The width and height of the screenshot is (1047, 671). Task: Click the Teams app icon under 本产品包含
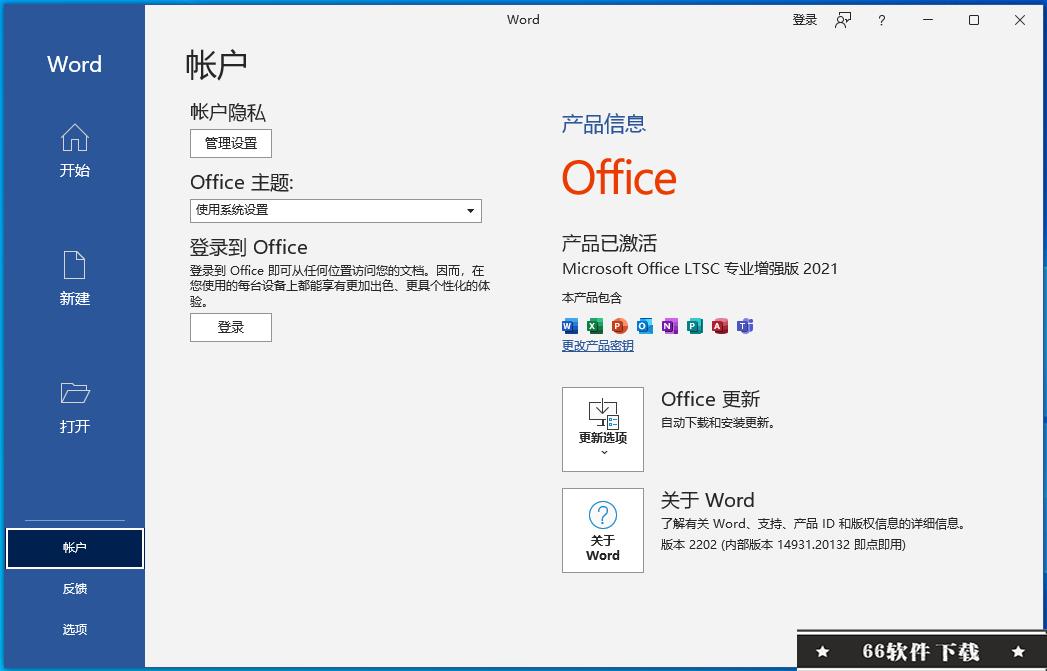tap(745, 326)
